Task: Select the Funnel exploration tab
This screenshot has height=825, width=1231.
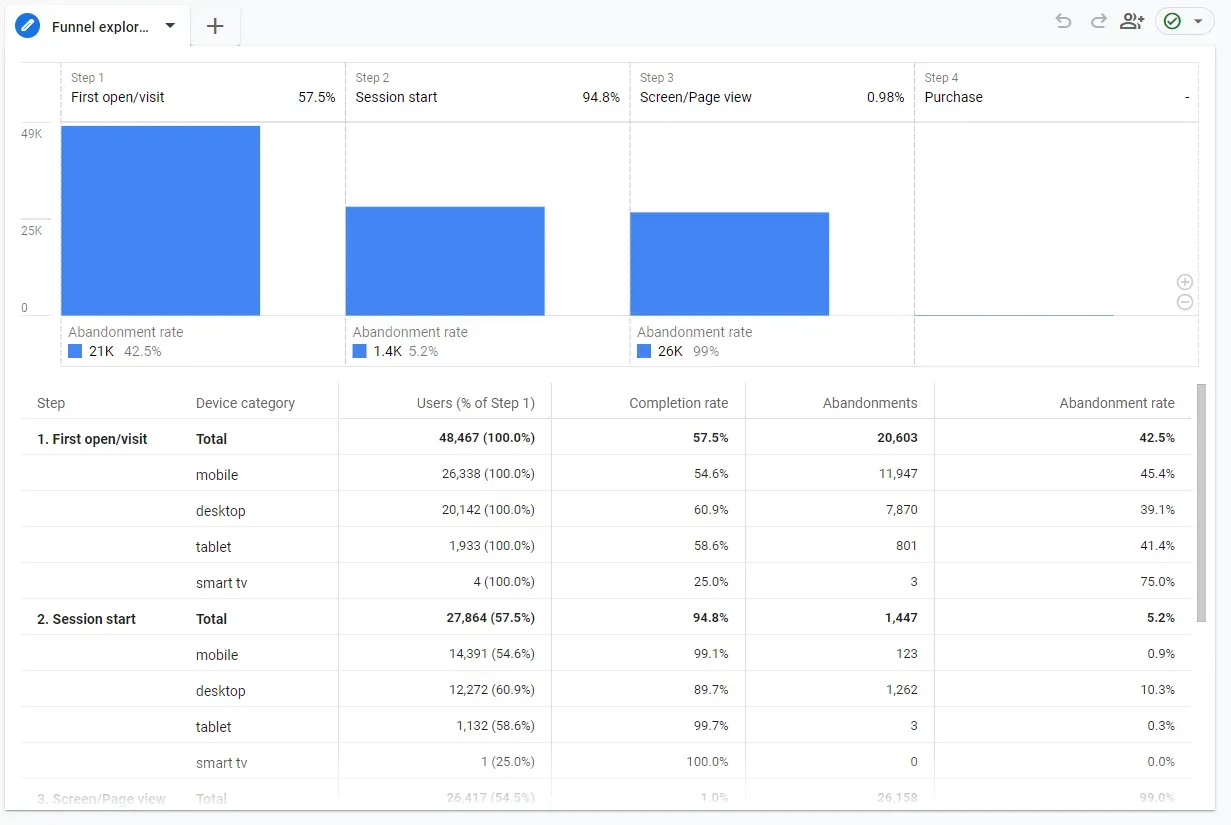Action: point(96,26)
